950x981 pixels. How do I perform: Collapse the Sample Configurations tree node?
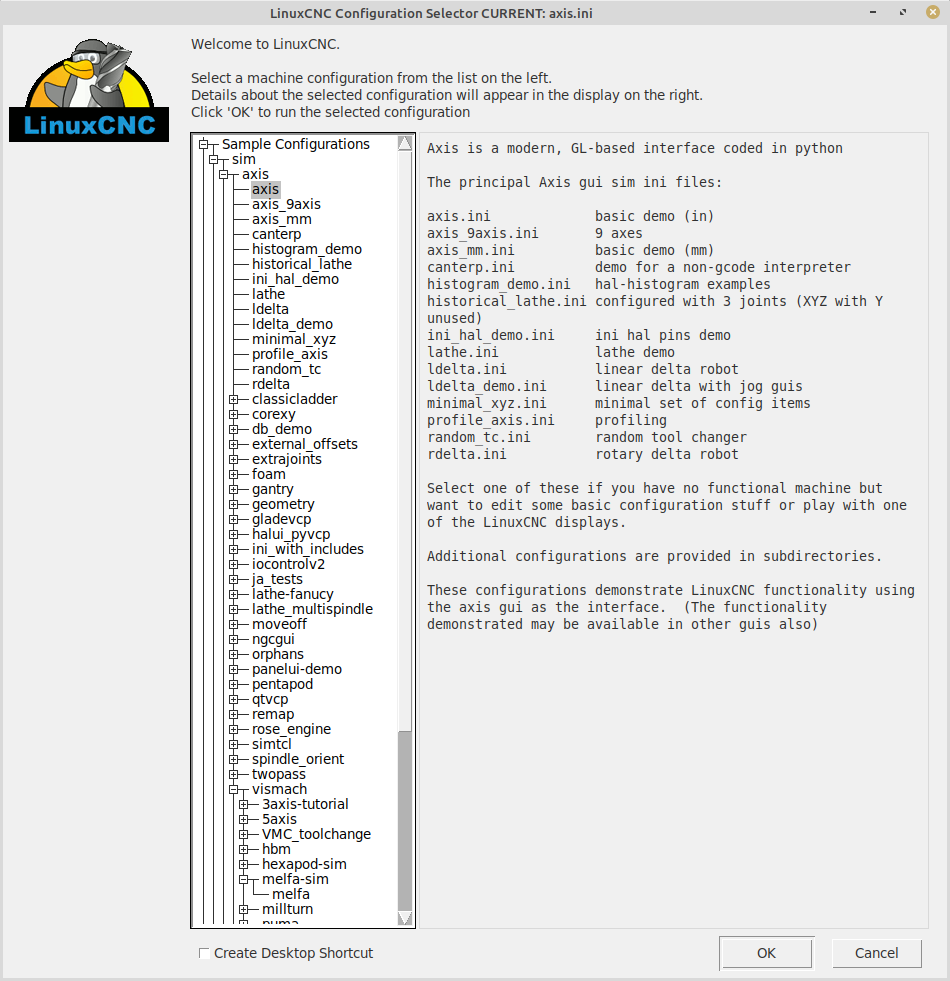coord(203,145)
